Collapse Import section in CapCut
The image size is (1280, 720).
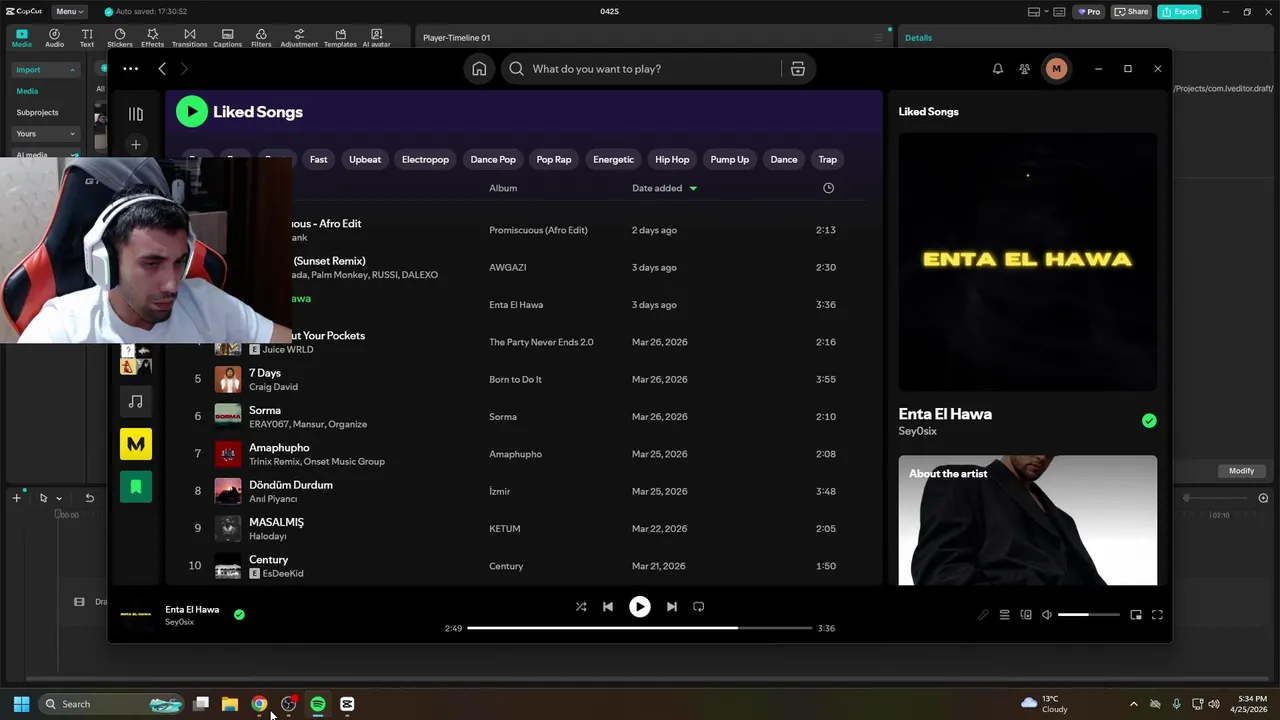pyautogui.click(x=46, y=70)
